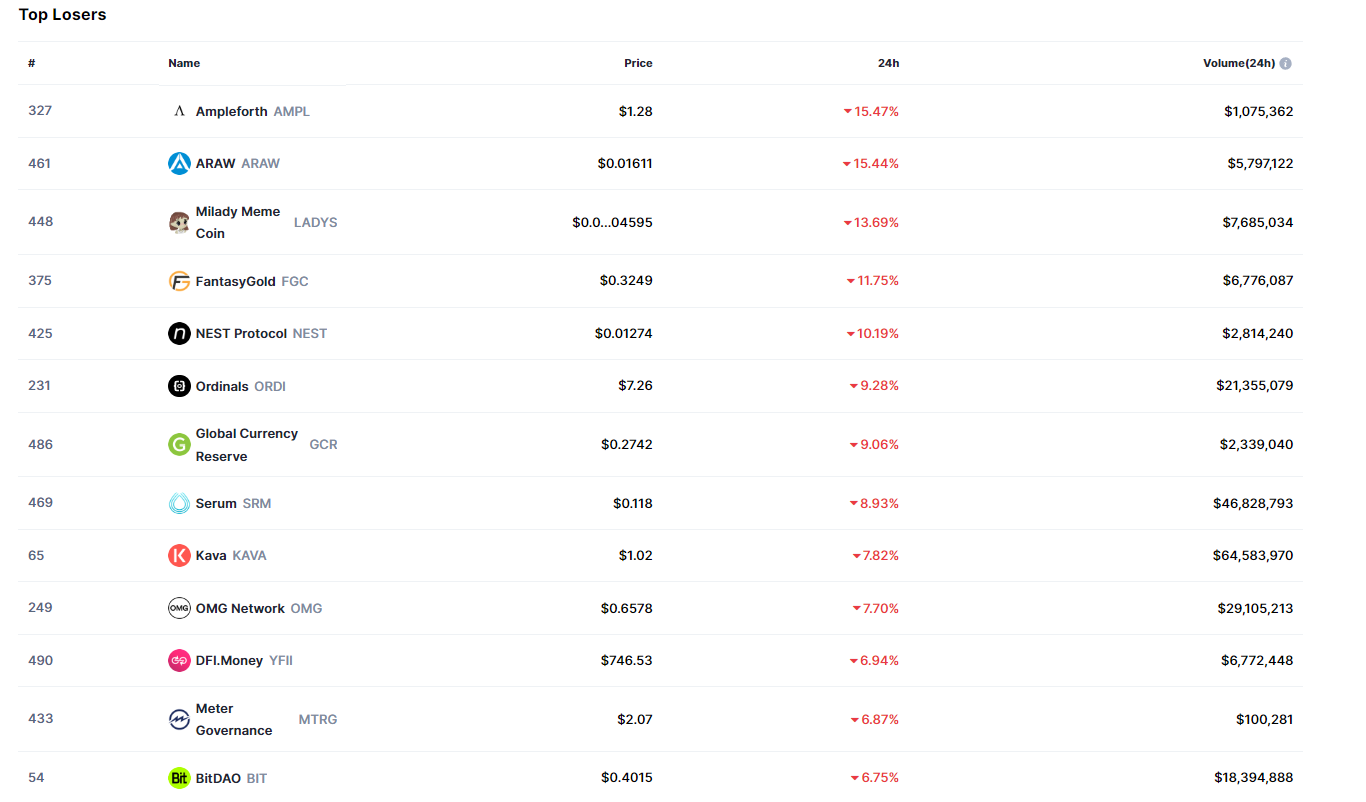Sort table by the 24h column header
The image size is (1366, 802).
click(x=888, y=63)
